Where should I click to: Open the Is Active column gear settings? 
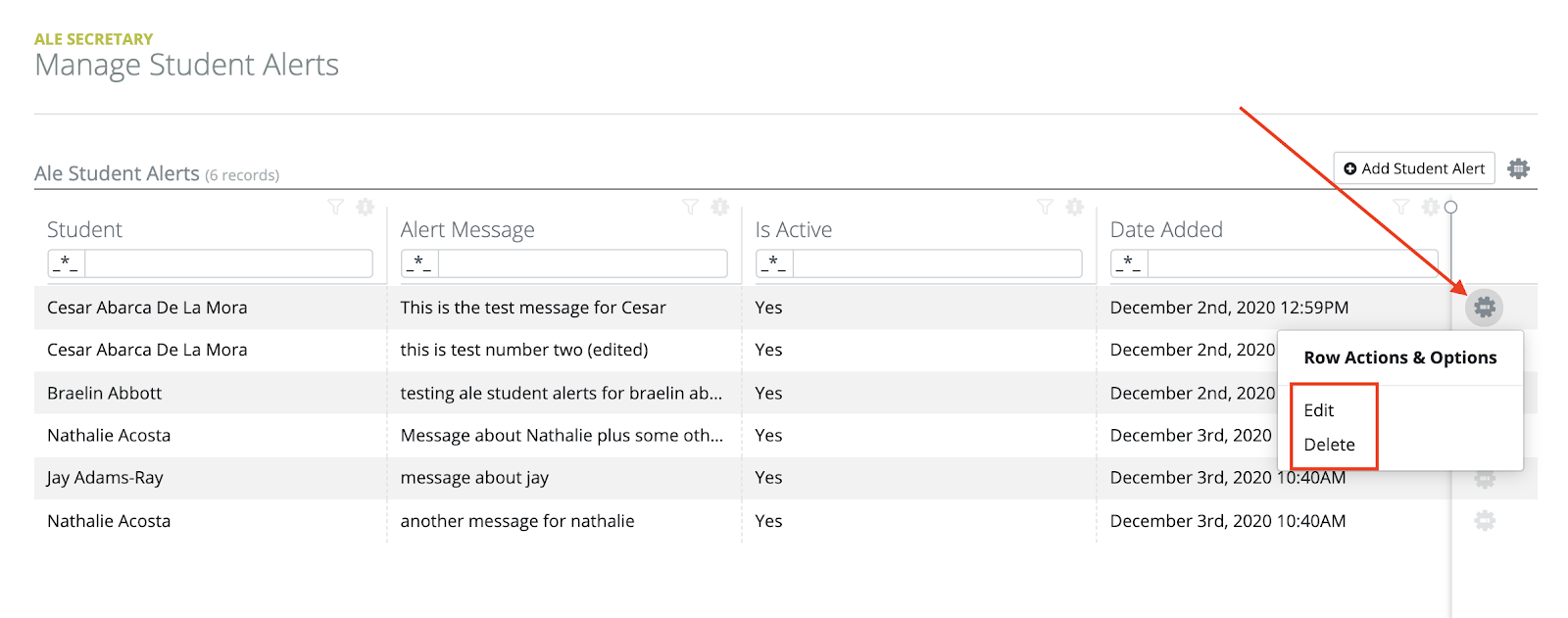tap(1075, 207)
